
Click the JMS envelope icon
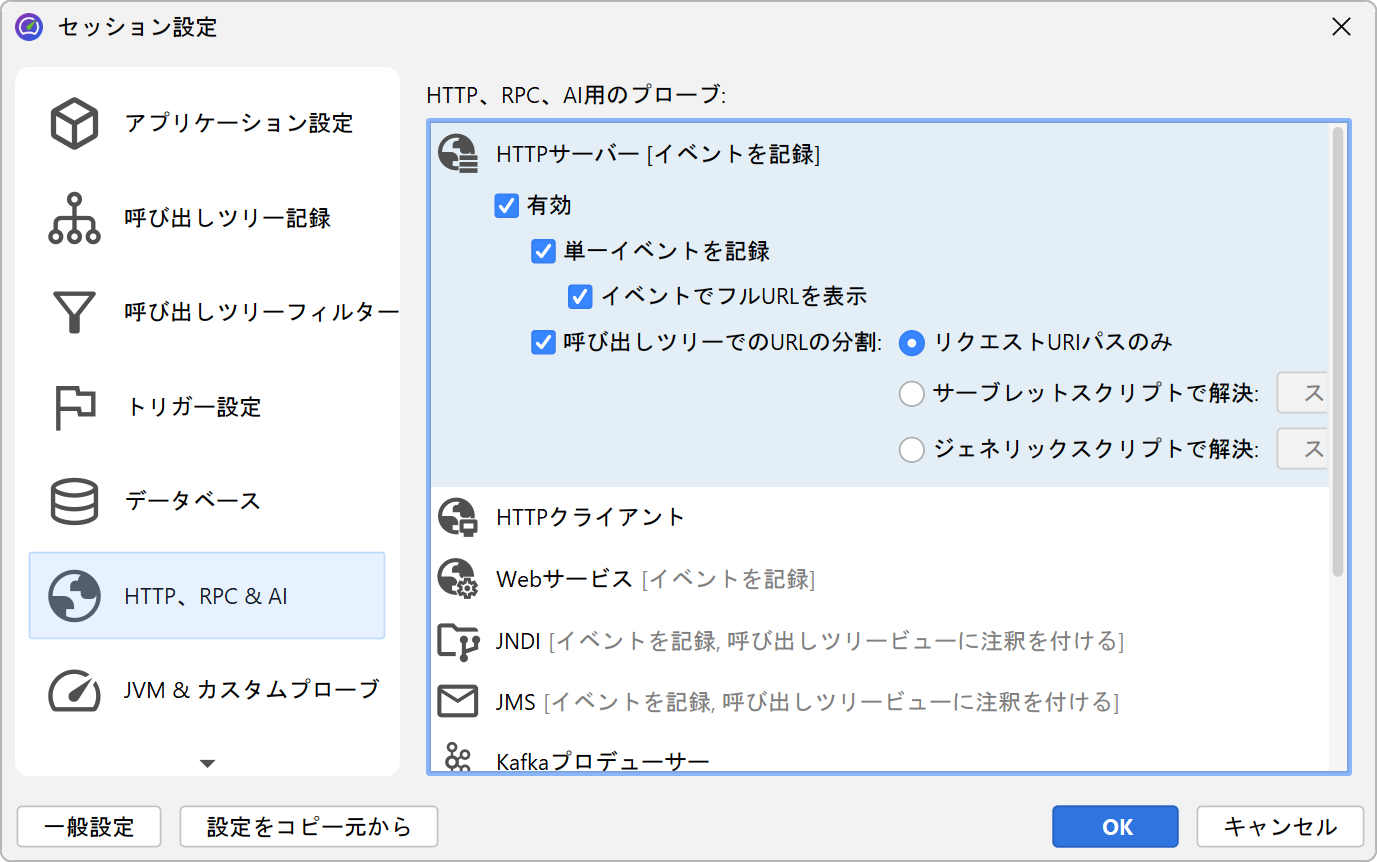click(459, 702)
